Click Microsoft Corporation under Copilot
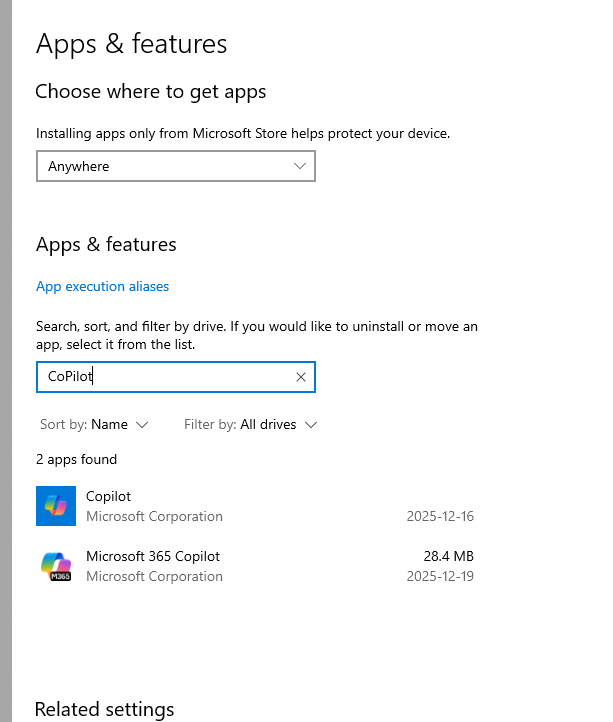Screen dimensions: 613x722 [154, 516]
